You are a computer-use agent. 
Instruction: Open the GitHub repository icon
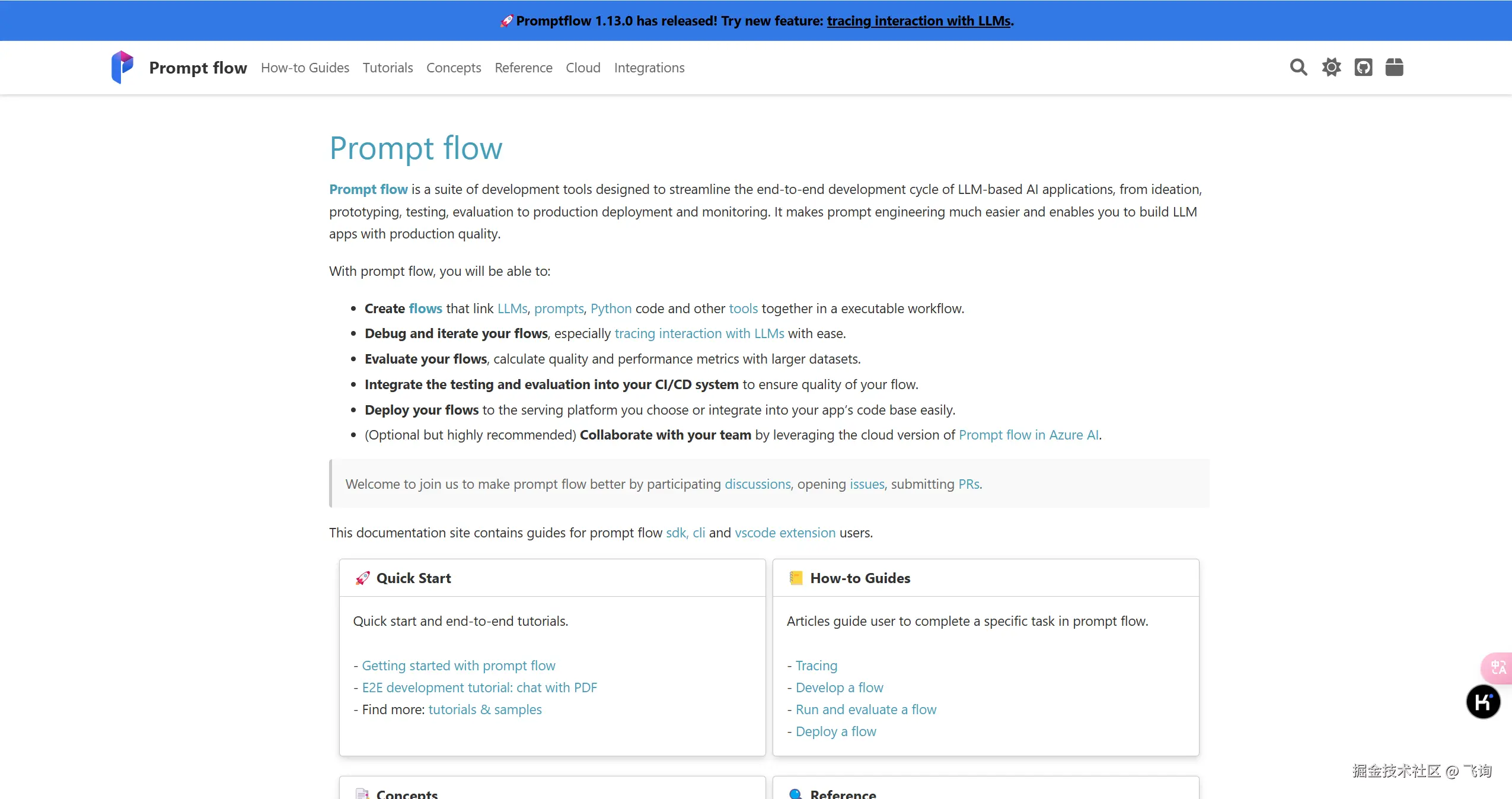pos(1363,67)
